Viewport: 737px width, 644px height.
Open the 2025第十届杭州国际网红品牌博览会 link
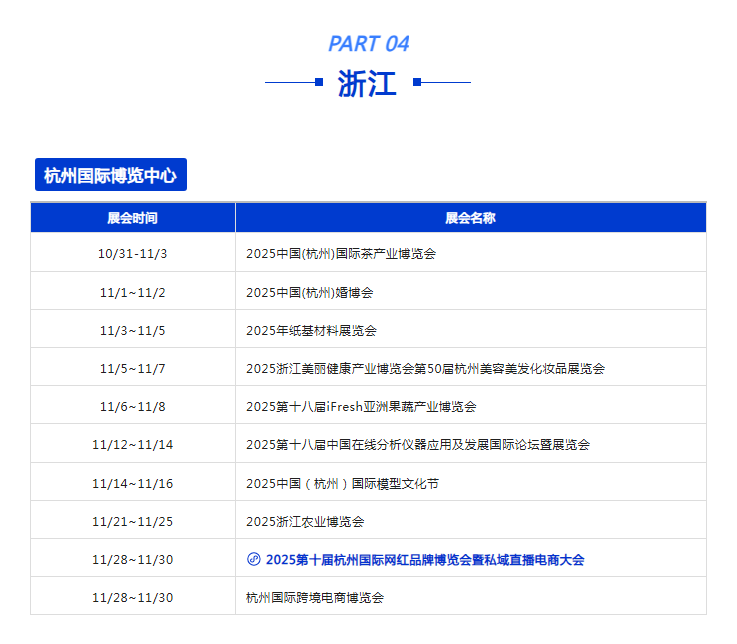tap(424, 559)
